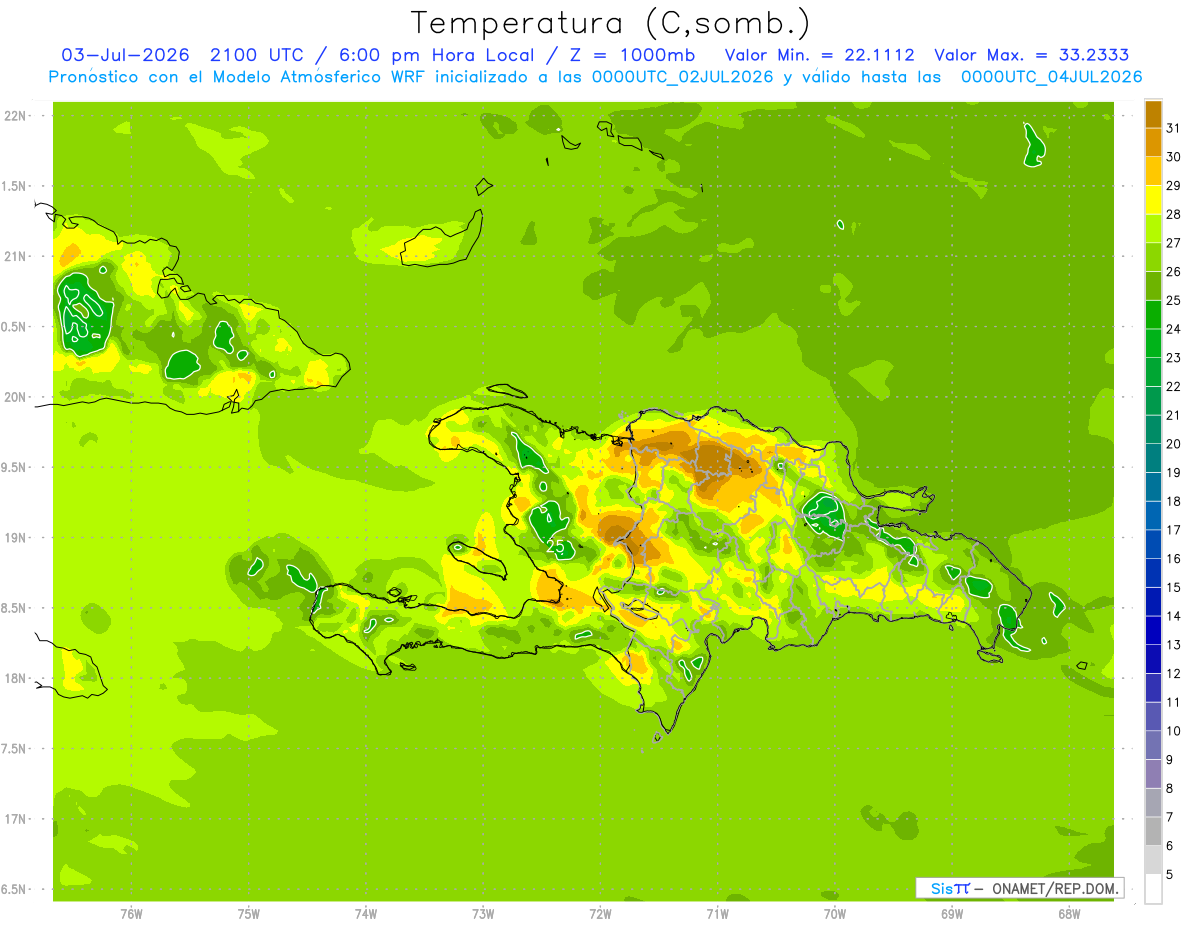Pick the brown swatch above 31 on scale
Viewport: 1200px width, 927px height.
click(1153, 114)
